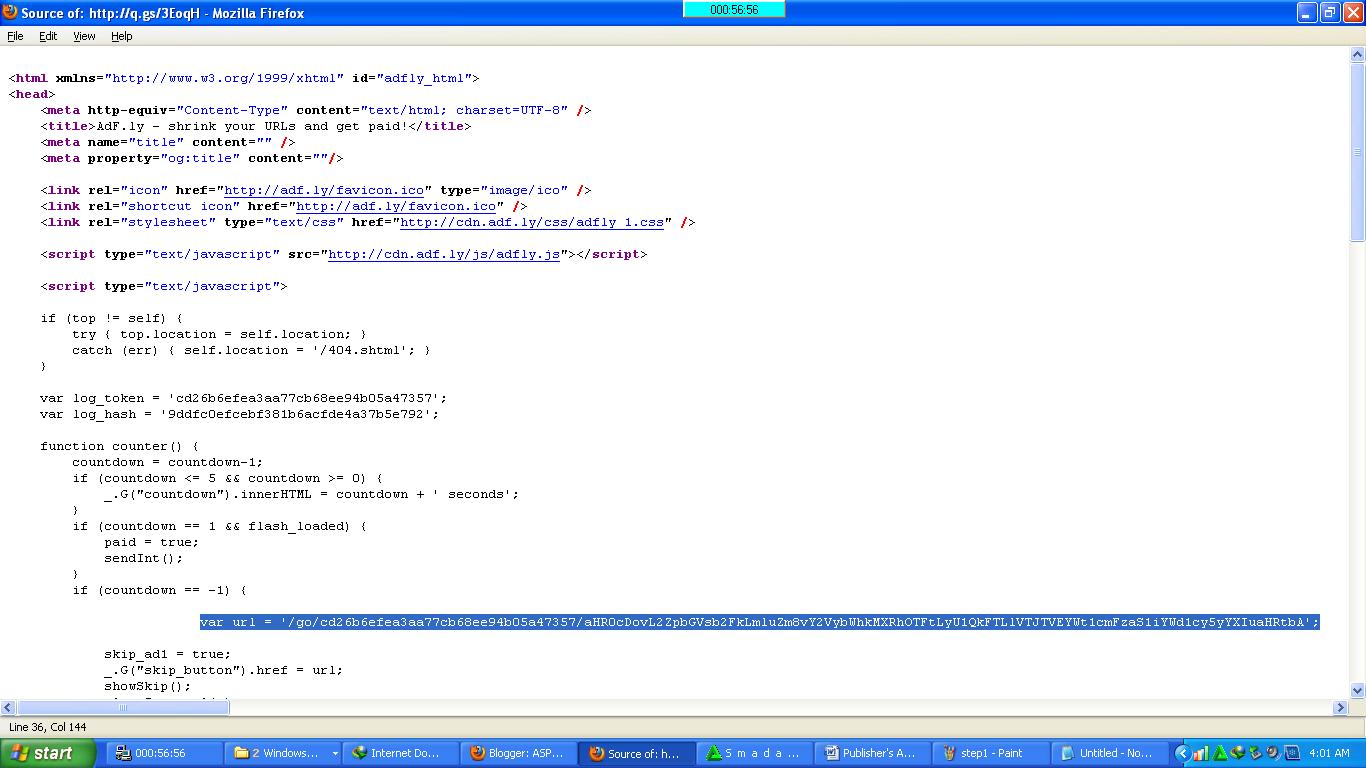Click the horizontal scrollbar thumb
1366x768 pixels.
click(x=123, y=707)
